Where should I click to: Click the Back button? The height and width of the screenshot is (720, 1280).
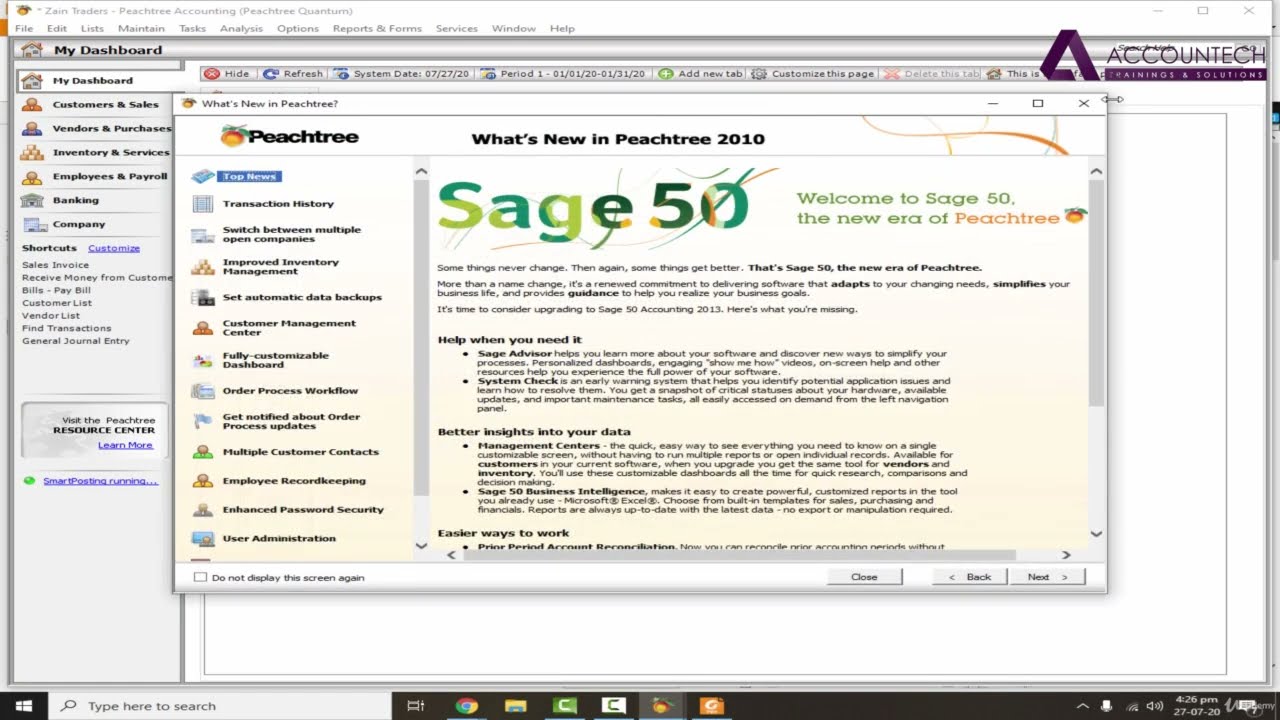pos(970,577)
